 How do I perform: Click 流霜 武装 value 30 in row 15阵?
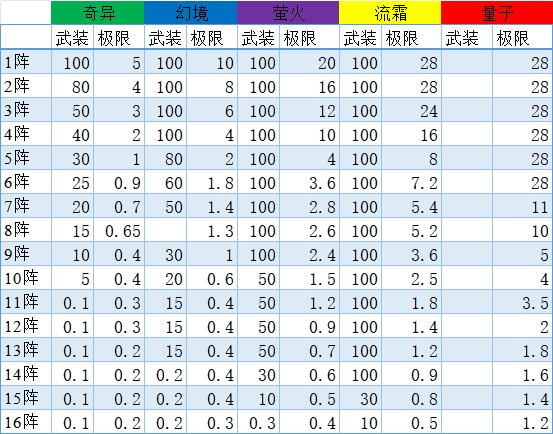(360, 398)
